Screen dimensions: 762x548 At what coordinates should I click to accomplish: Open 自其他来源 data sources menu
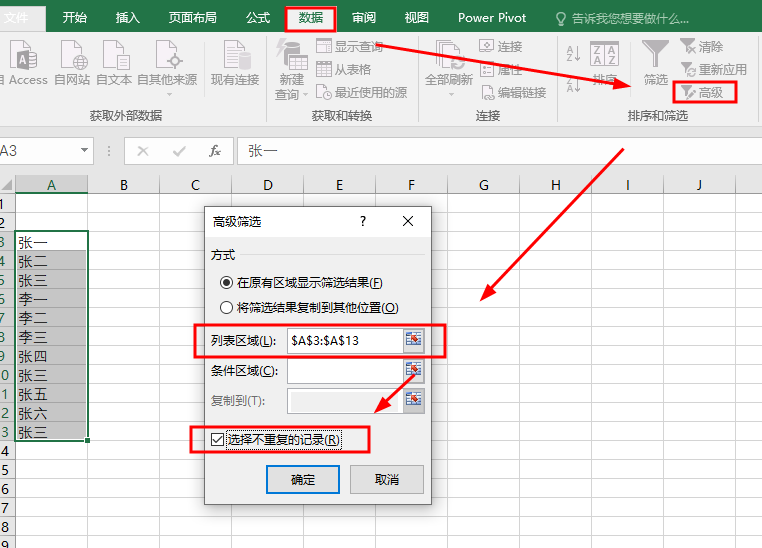click(x=167, y=67)
